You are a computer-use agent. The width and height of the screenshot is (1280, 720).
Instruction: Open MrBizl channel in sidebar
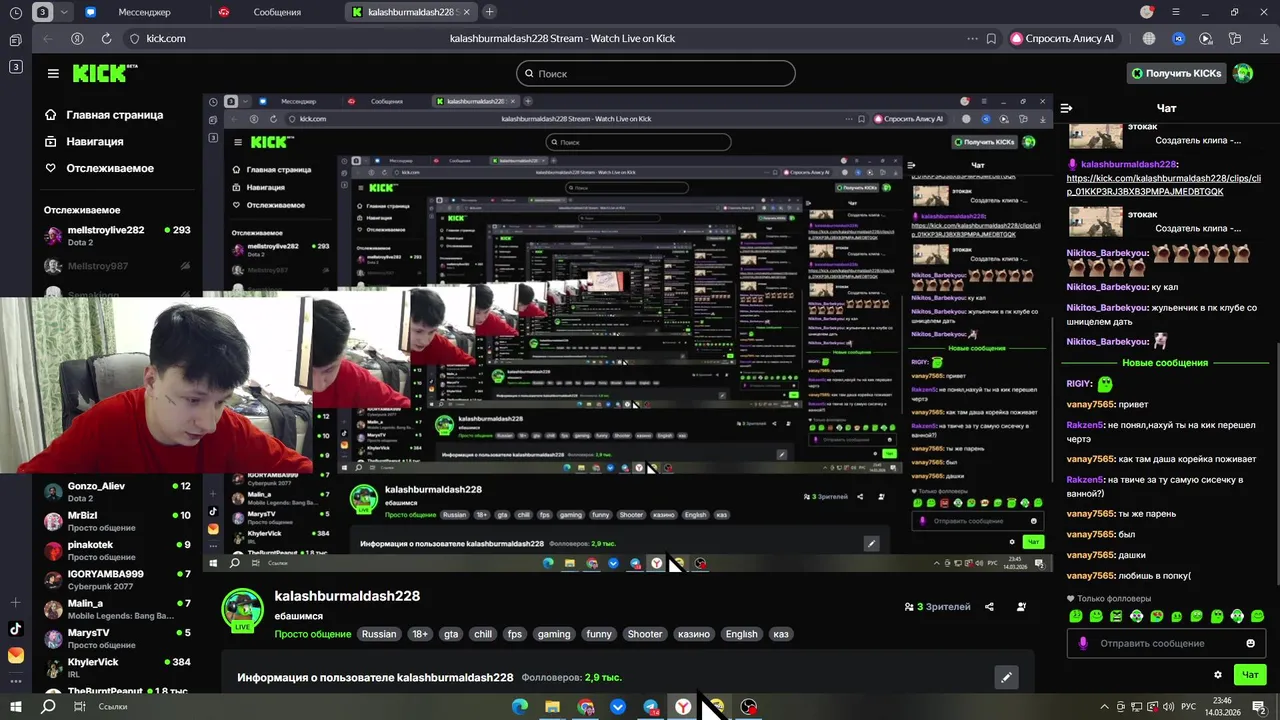pyautogui.click(x=117, y=521)
